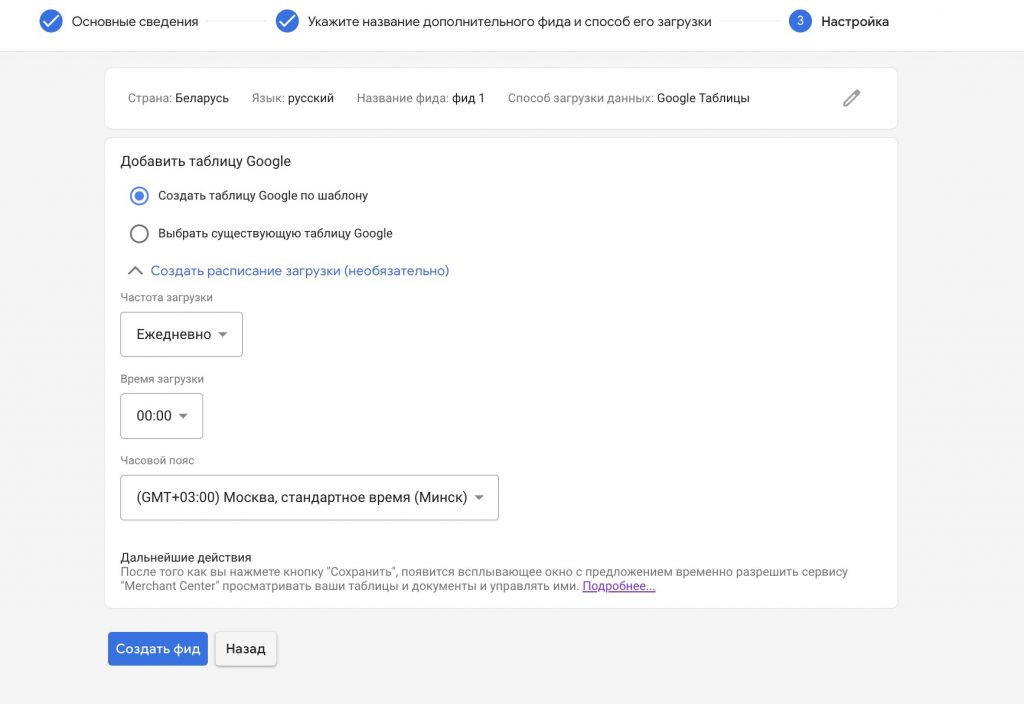Open the Время загрузки dropdown showing 00:00
This screenshot has width=1024, height=704.
tap(161, 416)
